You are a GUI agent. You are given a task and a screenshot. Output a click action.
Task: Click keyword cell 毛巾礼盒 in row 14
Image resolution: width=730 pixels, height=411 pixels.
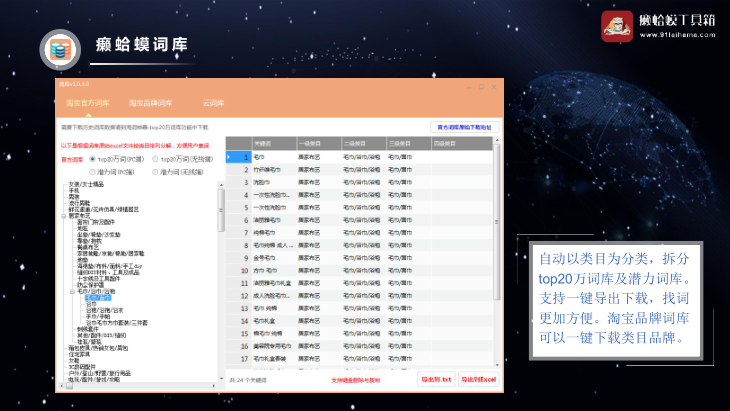[x=274, y=321]
